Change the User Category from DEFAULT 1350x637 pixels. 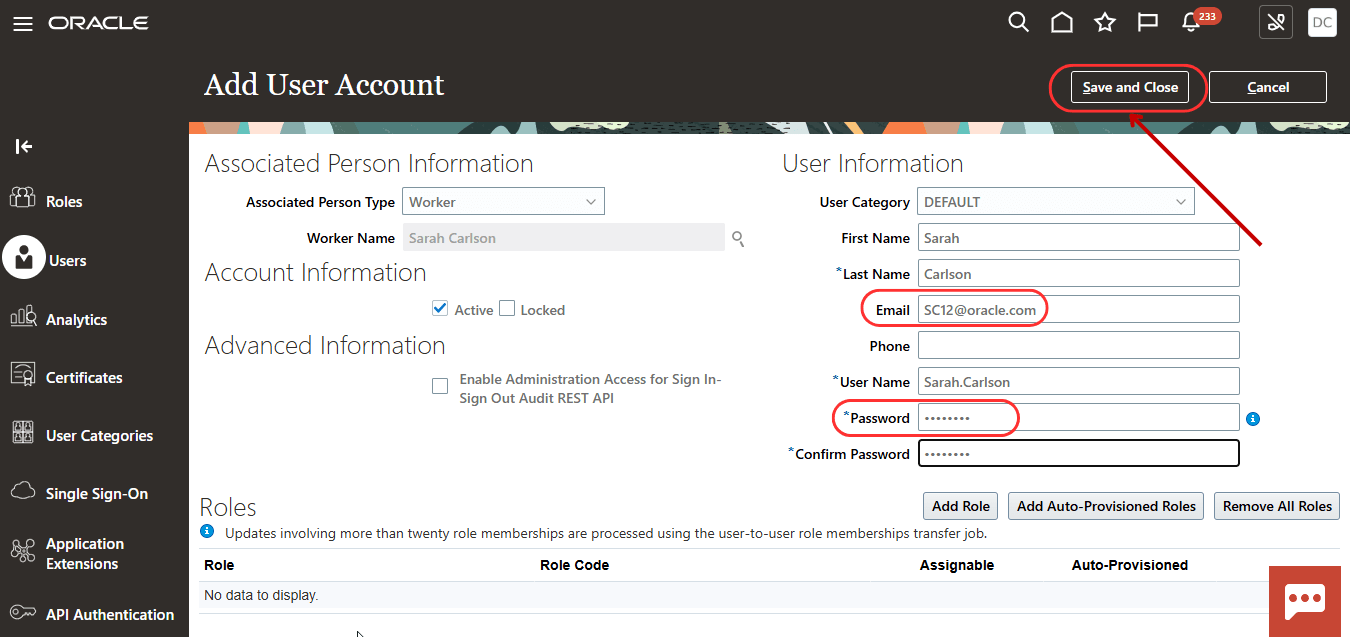click(1182, 200)
